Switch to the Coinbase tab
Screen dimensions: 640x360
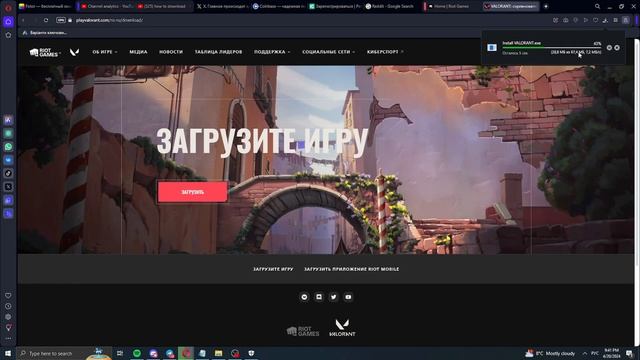point(278,7)
